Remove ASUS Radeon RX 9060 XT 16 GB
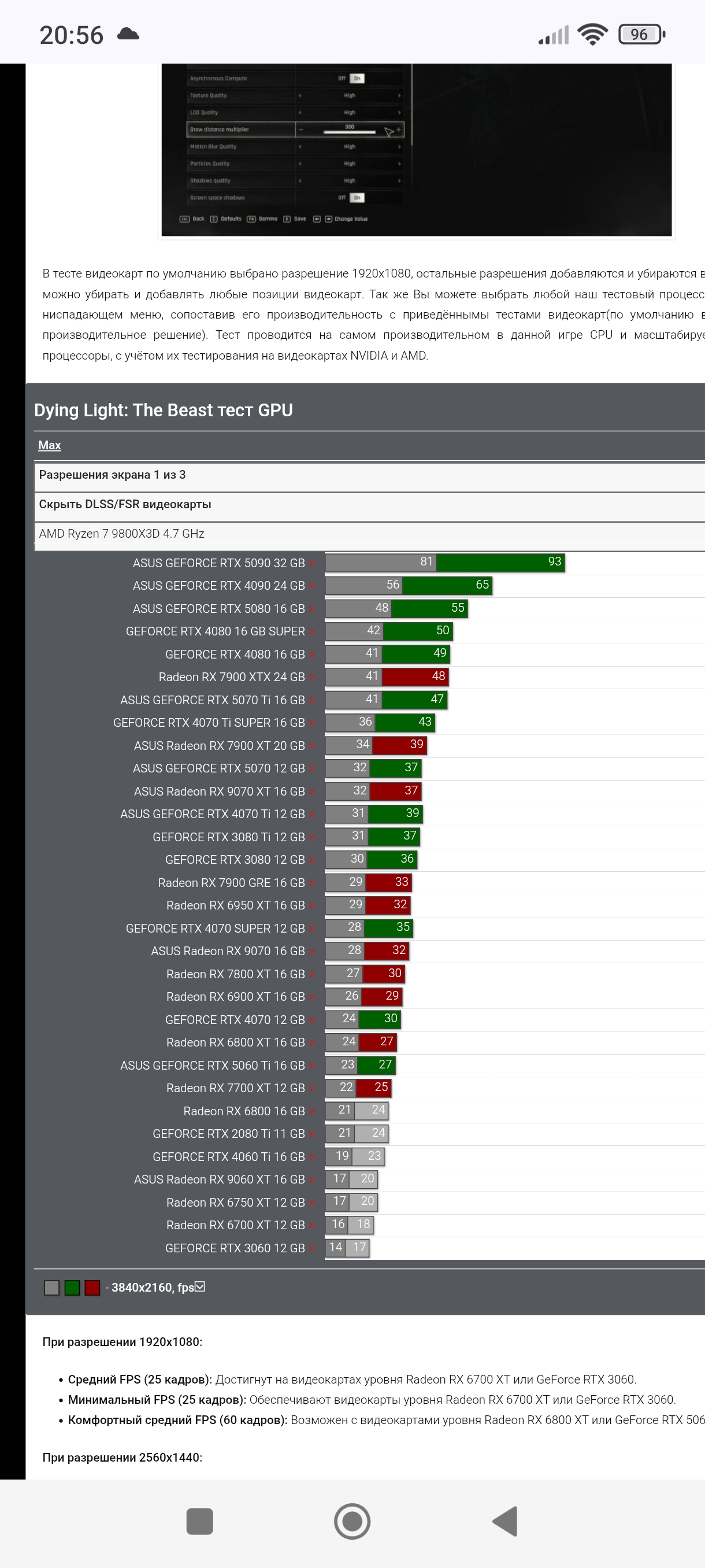Viewport: 705px width, 1568px height. (x=313, y=1179)
